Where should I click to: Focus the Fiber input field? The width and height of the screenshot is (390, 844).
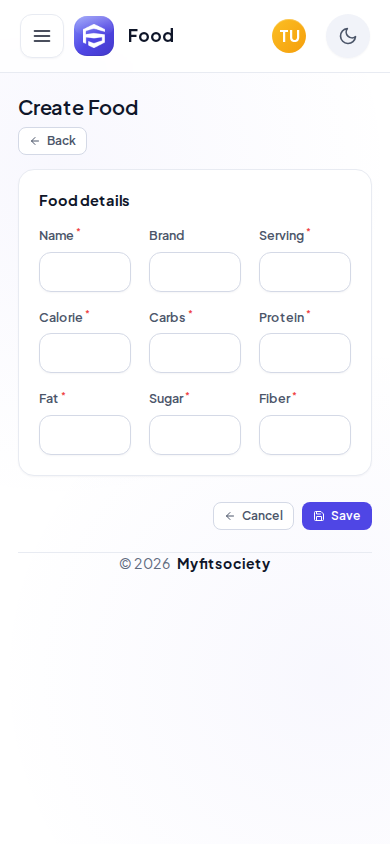coord(305,435)
